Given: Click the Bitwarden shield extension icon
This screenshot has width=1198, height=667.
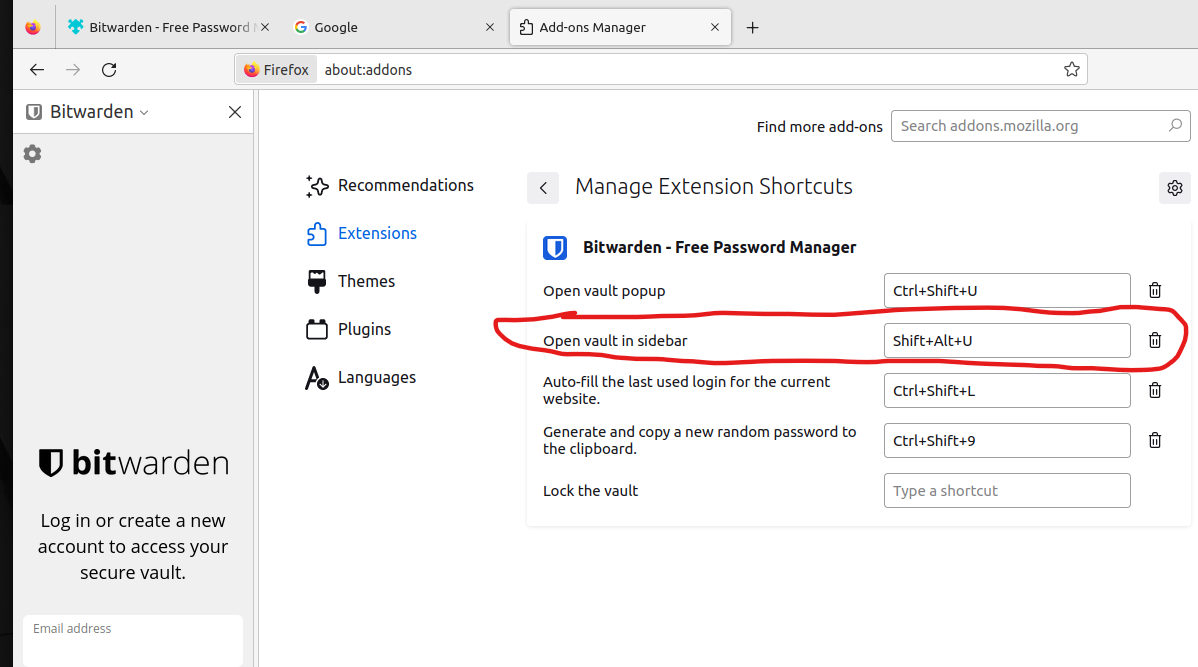Looking at the screenshot, I should point(555,248).
